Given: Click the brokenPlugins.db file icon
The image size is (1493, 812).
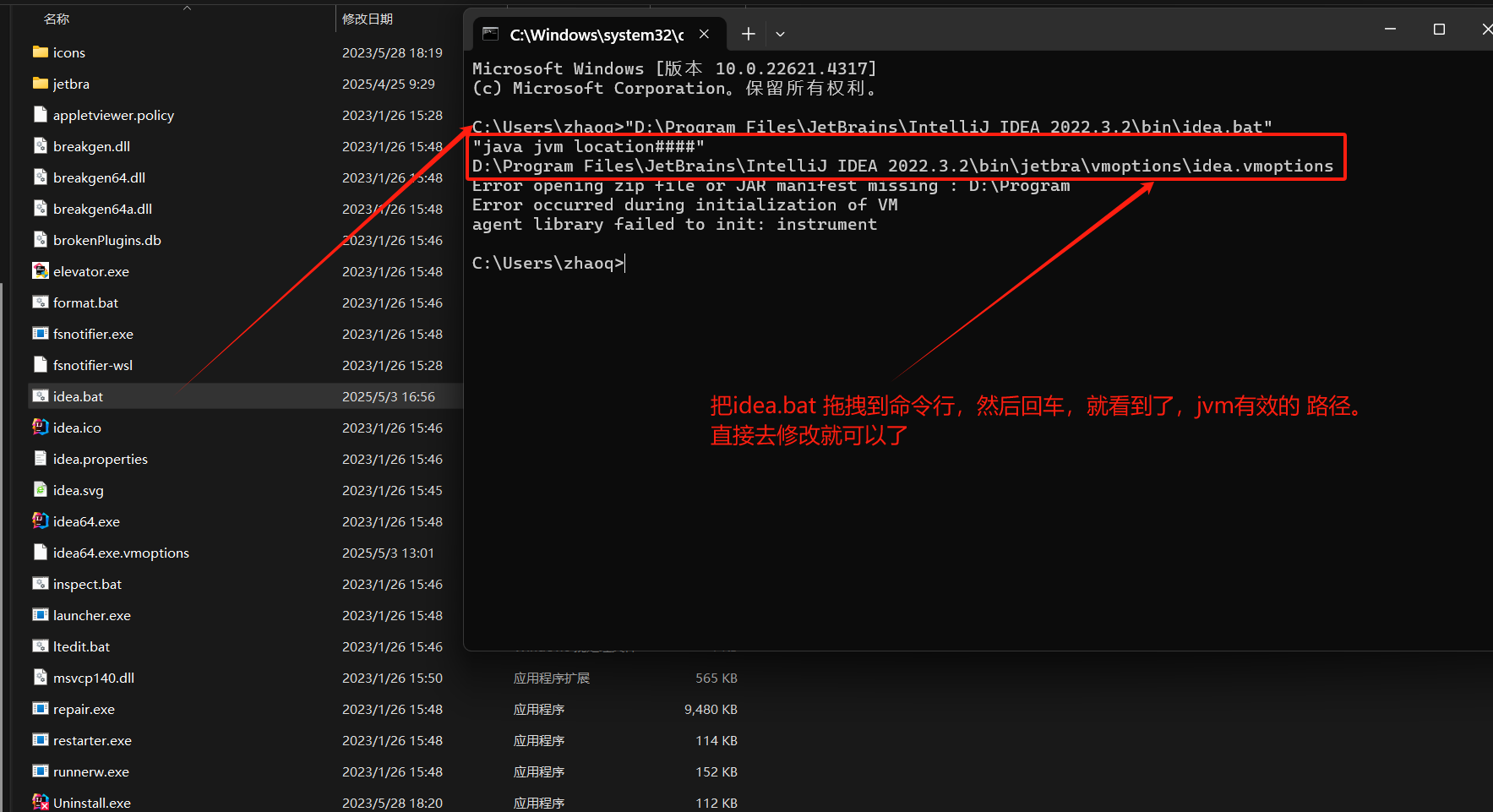Looking at the screenshot, I should click(x=40, y=240).
